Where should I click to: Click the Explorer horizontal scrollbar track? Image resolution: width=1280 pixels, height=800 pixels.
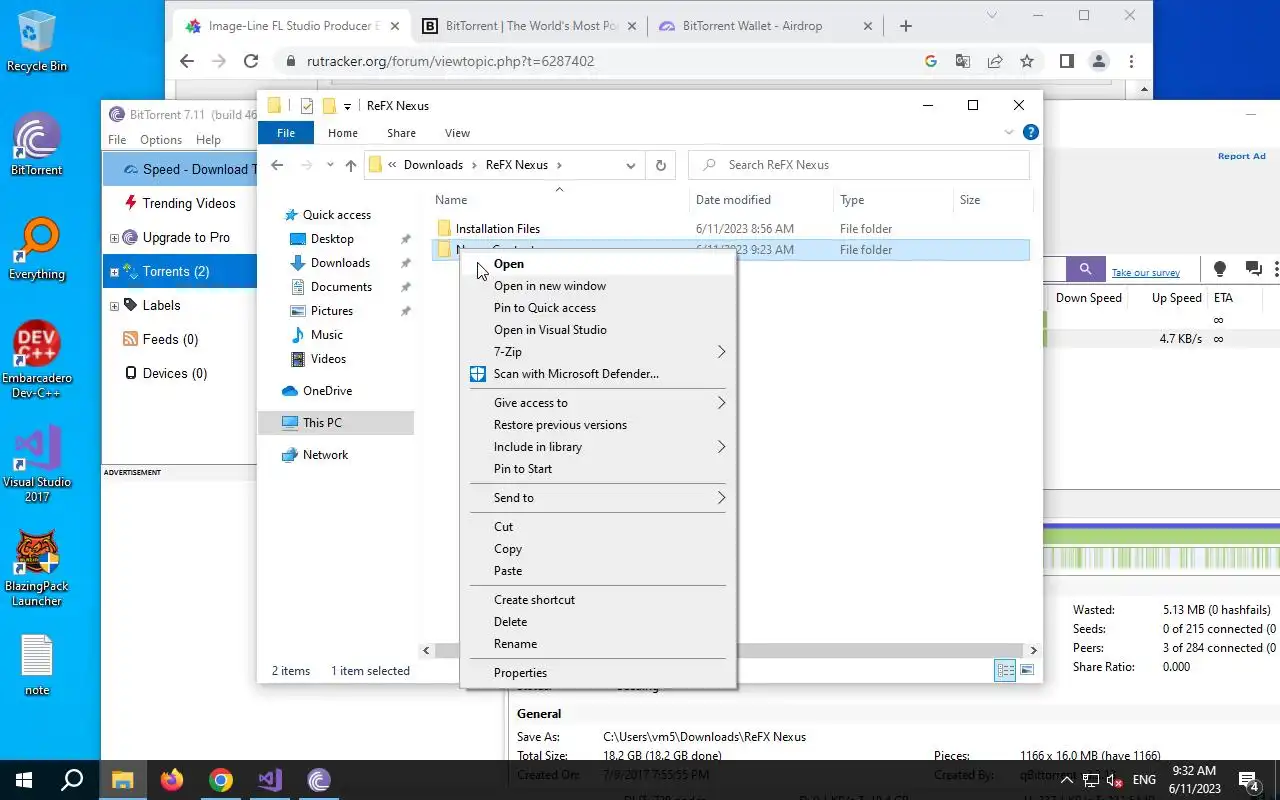tap(730, 650)
